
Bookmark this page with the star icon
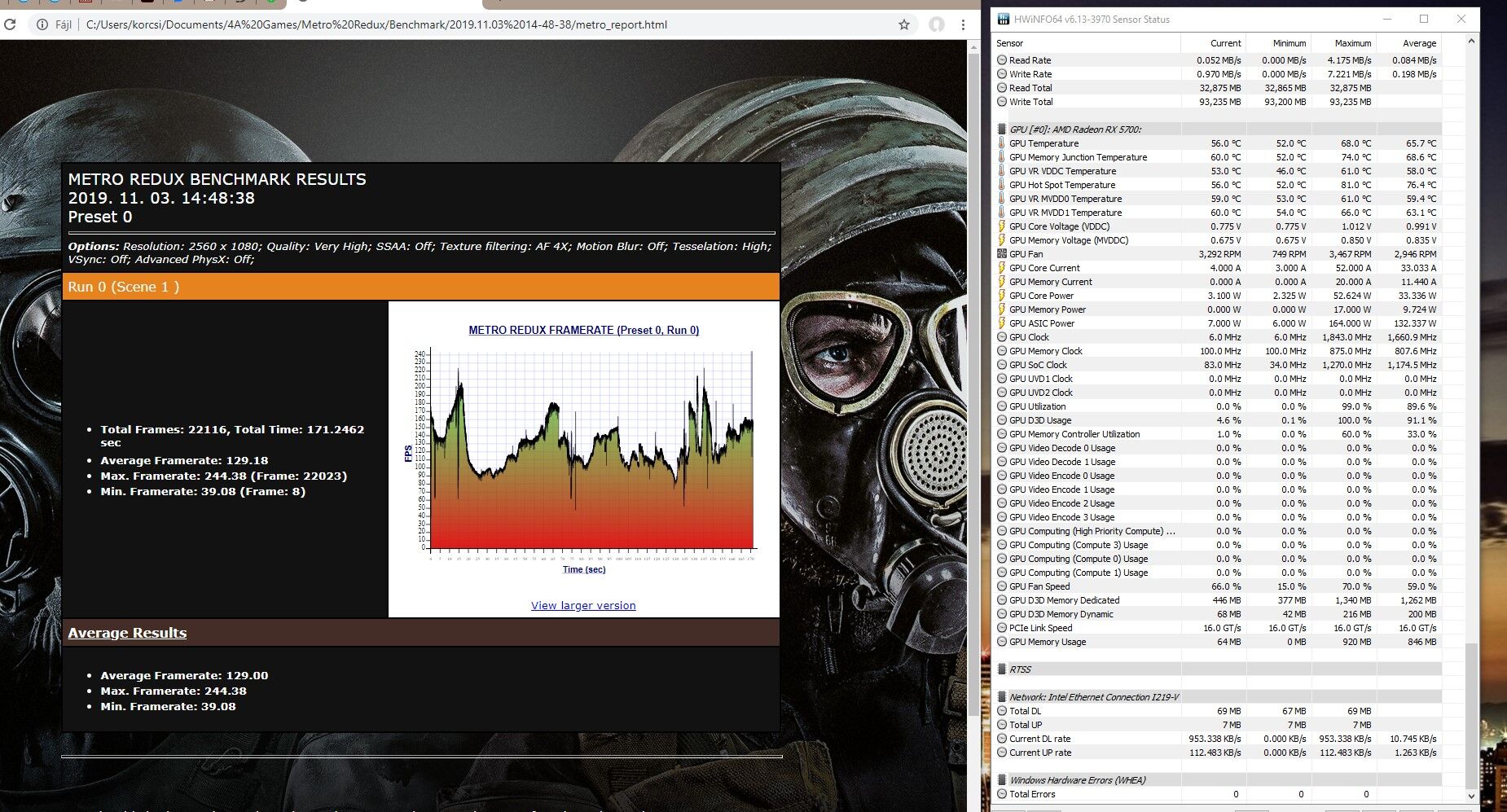904,24
